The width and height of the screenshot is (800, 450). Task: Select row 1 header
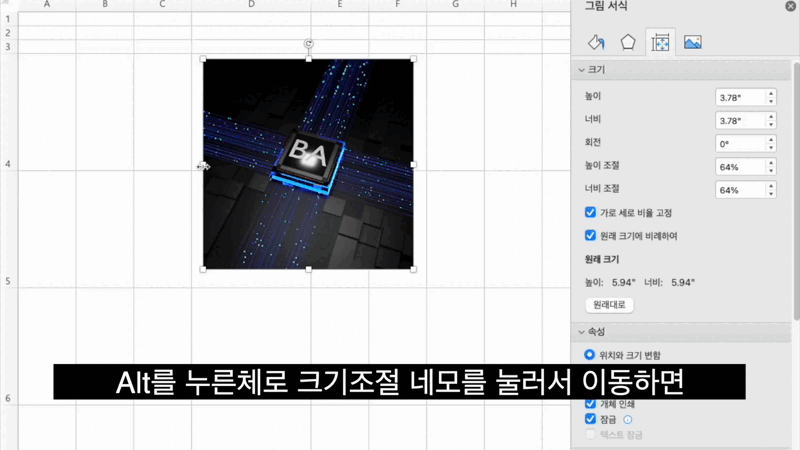coord(8,19)
